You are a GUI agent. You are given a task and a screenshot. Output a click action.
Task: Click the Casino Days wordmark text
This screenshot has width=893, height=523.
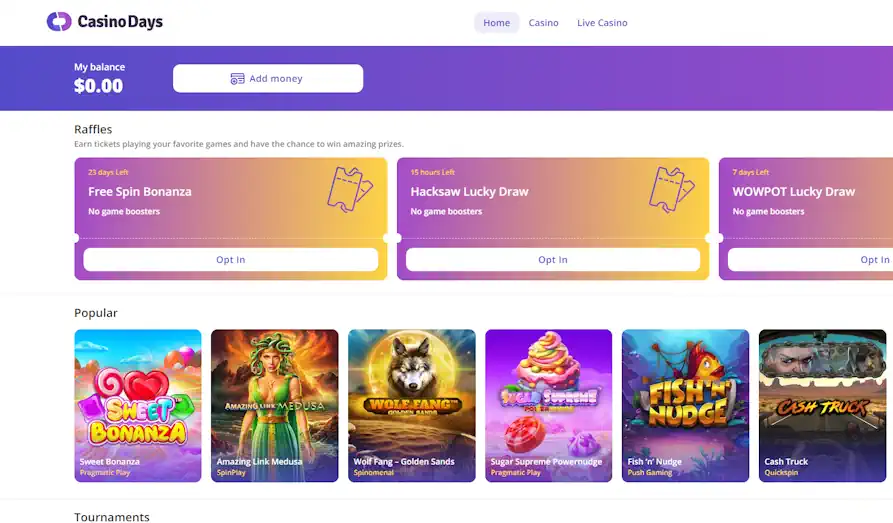point(120,22)
